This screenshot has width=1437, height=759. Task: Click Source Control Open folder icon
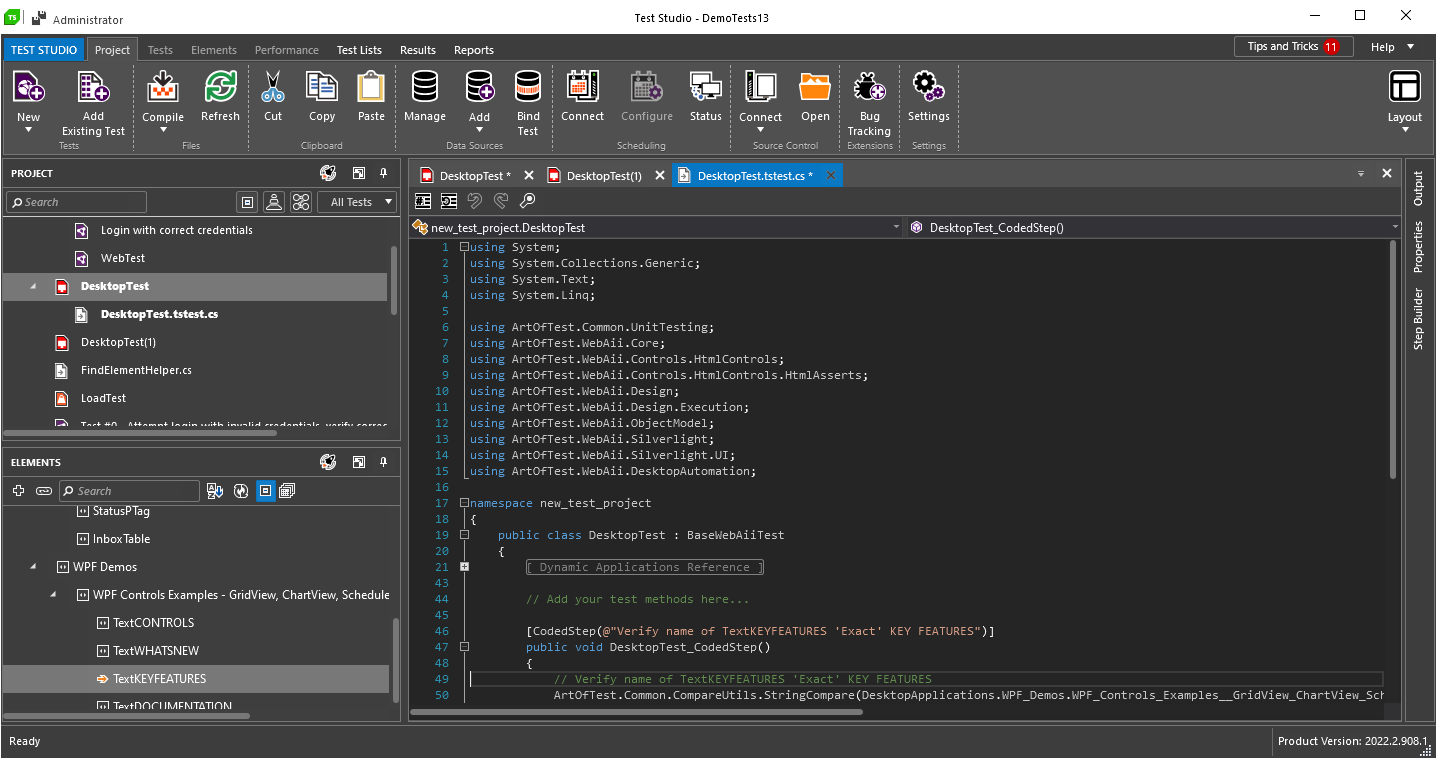815,87
